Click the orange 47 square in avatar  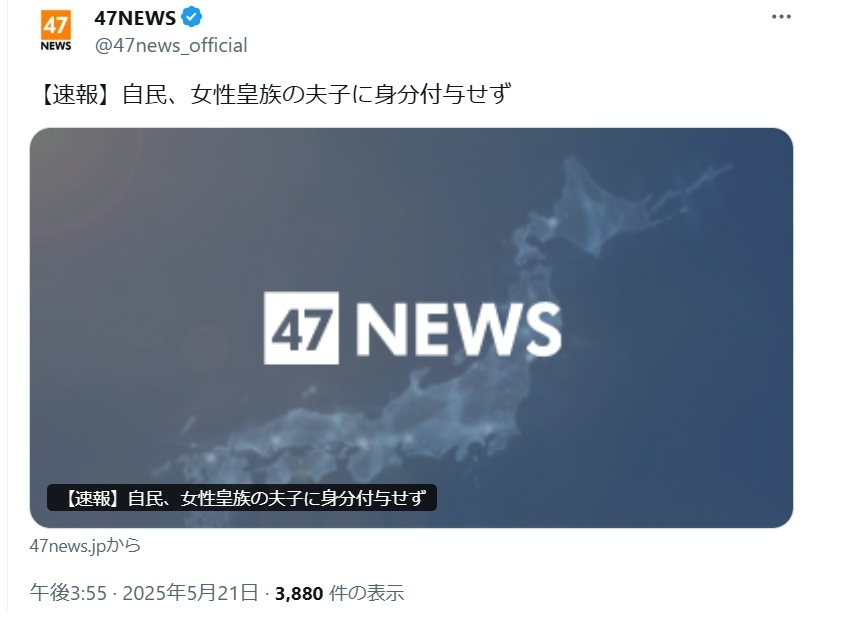(x=56, y=24)
